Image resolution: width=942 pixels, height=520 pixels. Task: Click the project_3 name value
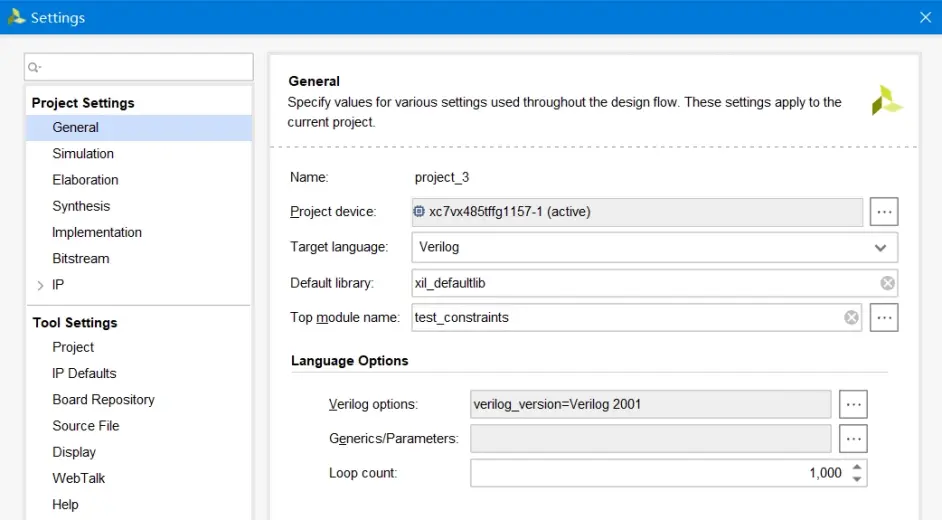(x=442, y=178)
